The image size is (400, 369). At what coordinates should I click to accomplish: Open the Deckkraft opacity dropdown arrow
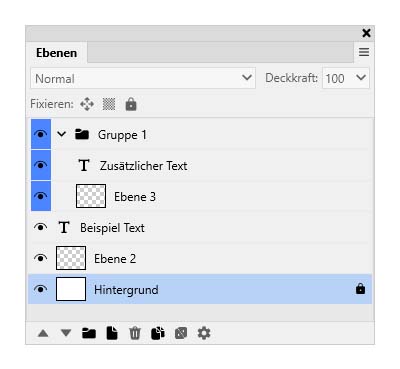(361, 78)
